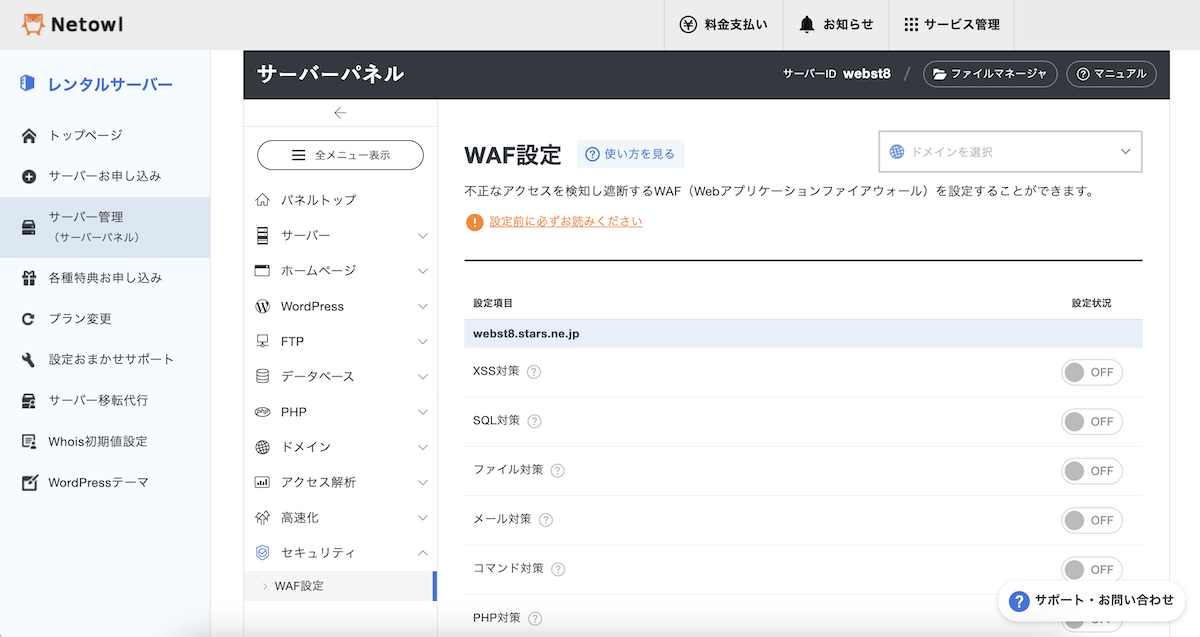Click the webst8.stars.ne.jp domain row

click(803, 334)
